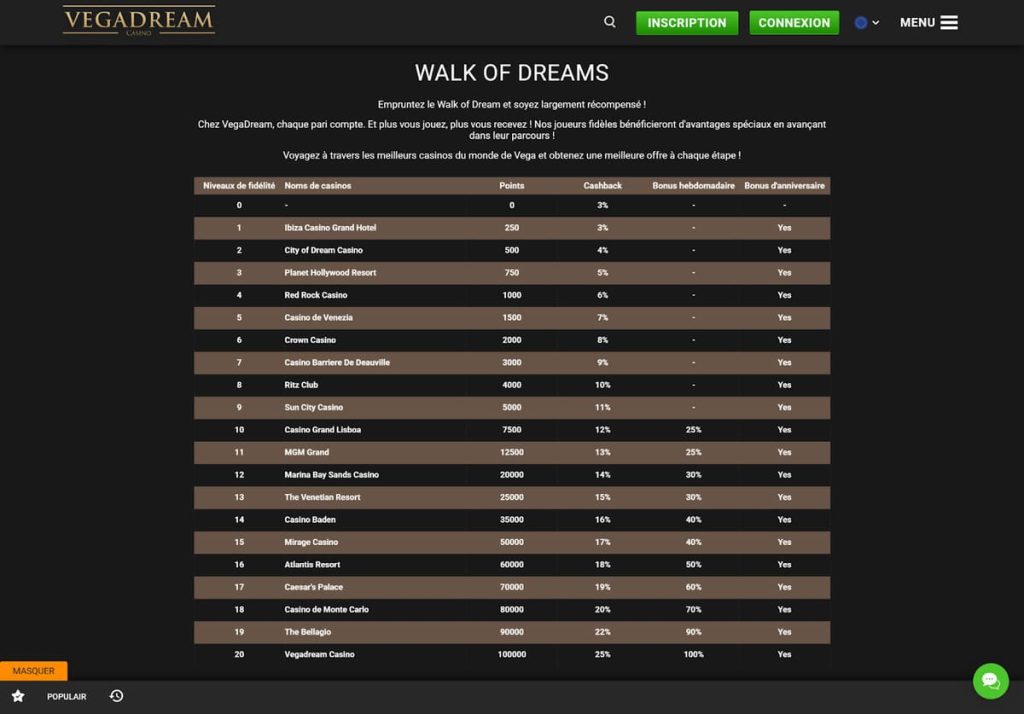Viewport: 1024px width, 714px height.
Task: Click the 'Noms de casinos' column header
Action: [317, 186]
